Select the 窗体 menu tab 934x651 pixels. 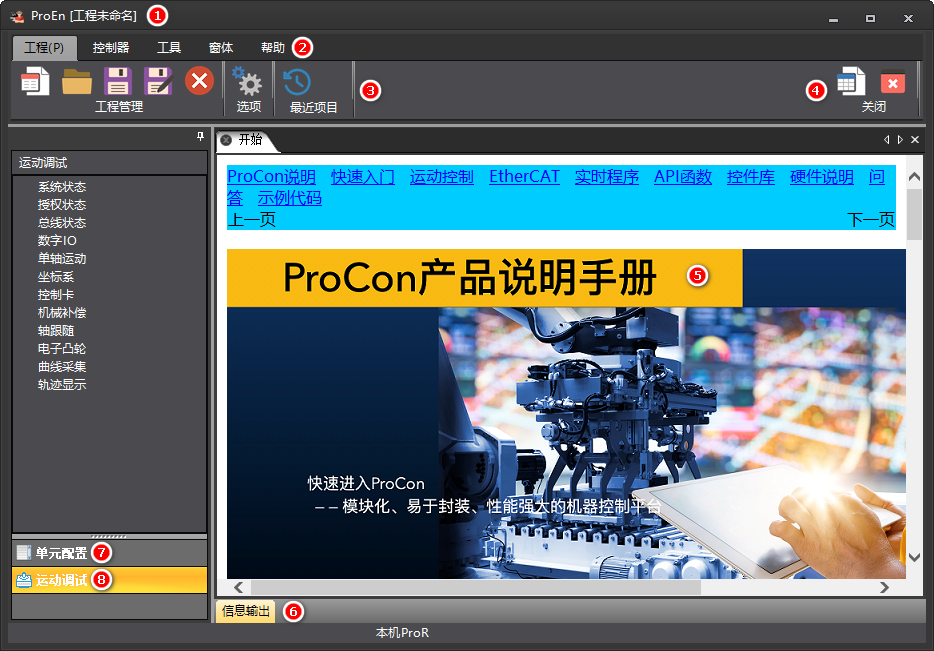pos(221,48)
